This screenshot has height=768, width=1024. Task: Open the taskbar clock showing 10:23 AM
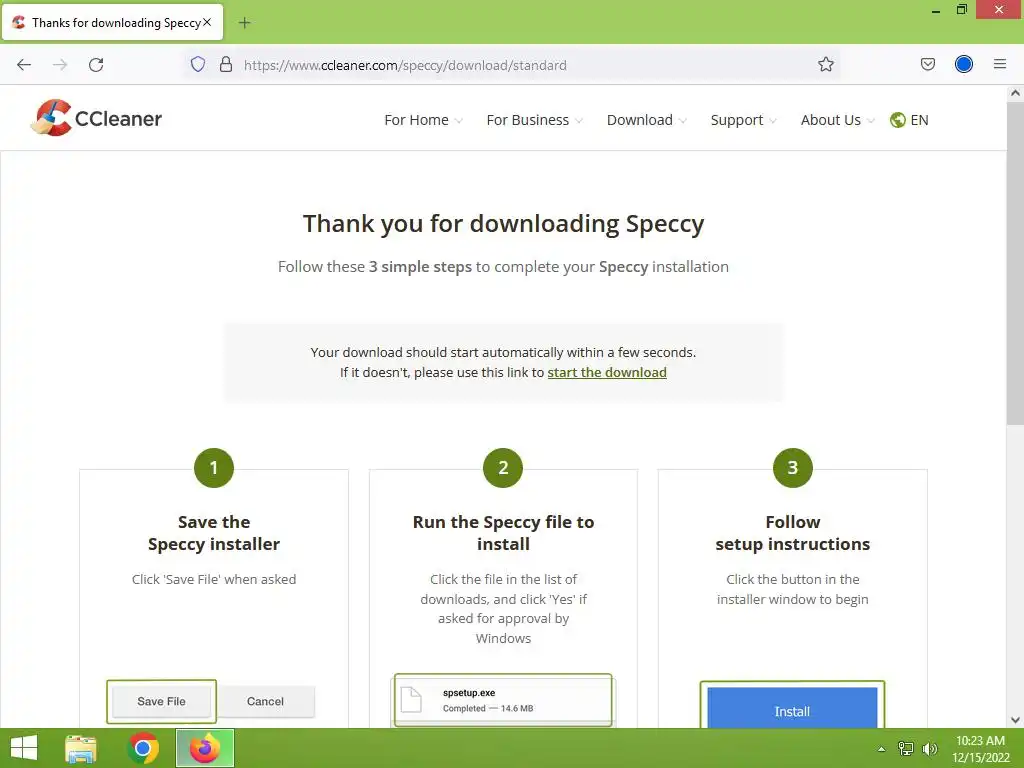(980, 749)
